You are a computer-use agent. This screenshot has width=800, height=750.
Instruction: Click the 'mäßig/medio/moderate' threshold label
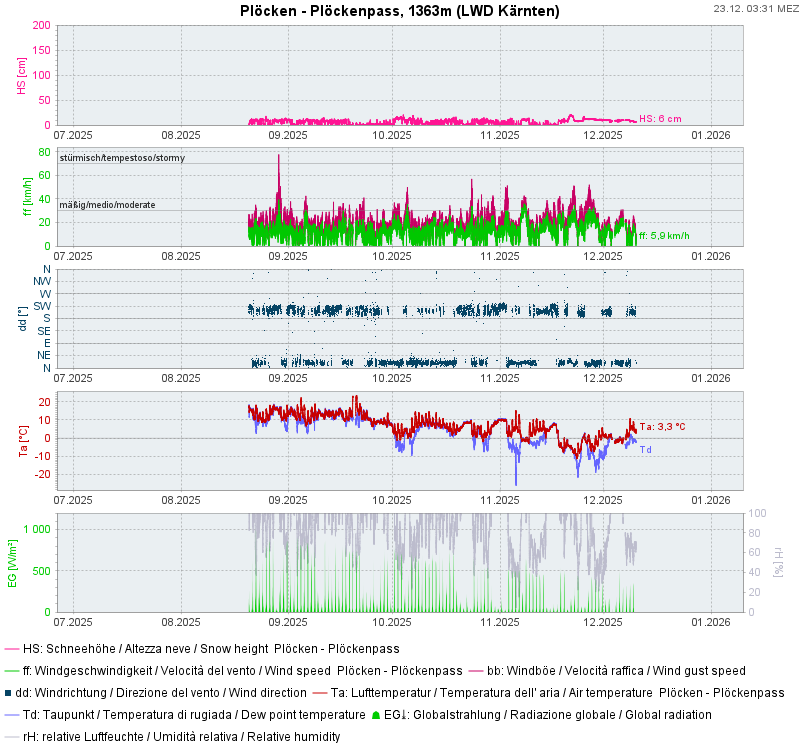107,204
